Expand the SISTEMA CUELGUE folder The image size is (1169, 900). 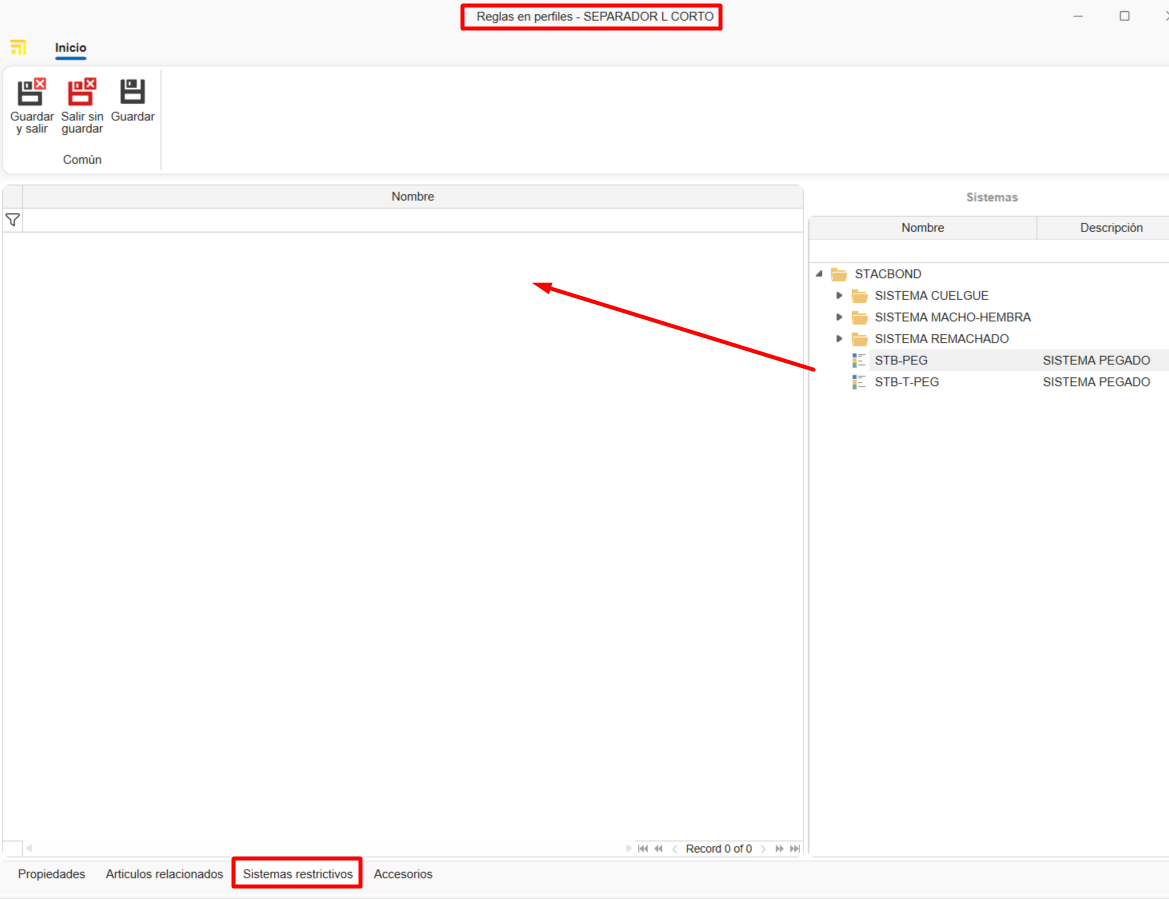click(x=840, y=296)
